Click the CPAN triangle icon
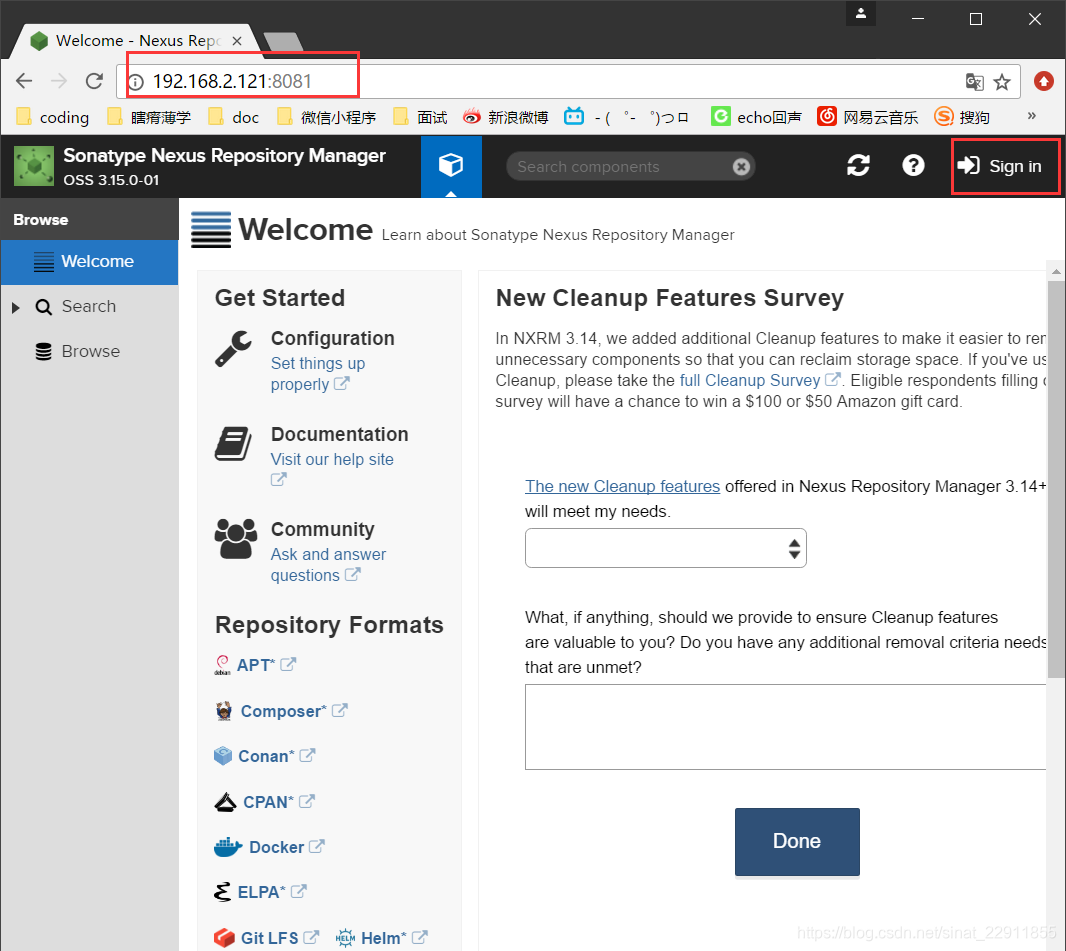The height and width of the screenshot is (951, 1066). tap(225, 802)
